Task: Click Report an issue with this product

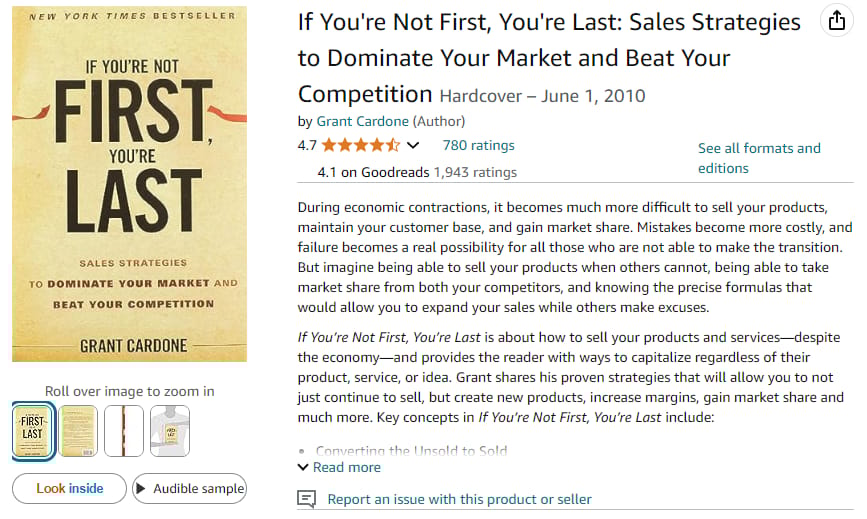Action: 459,499
